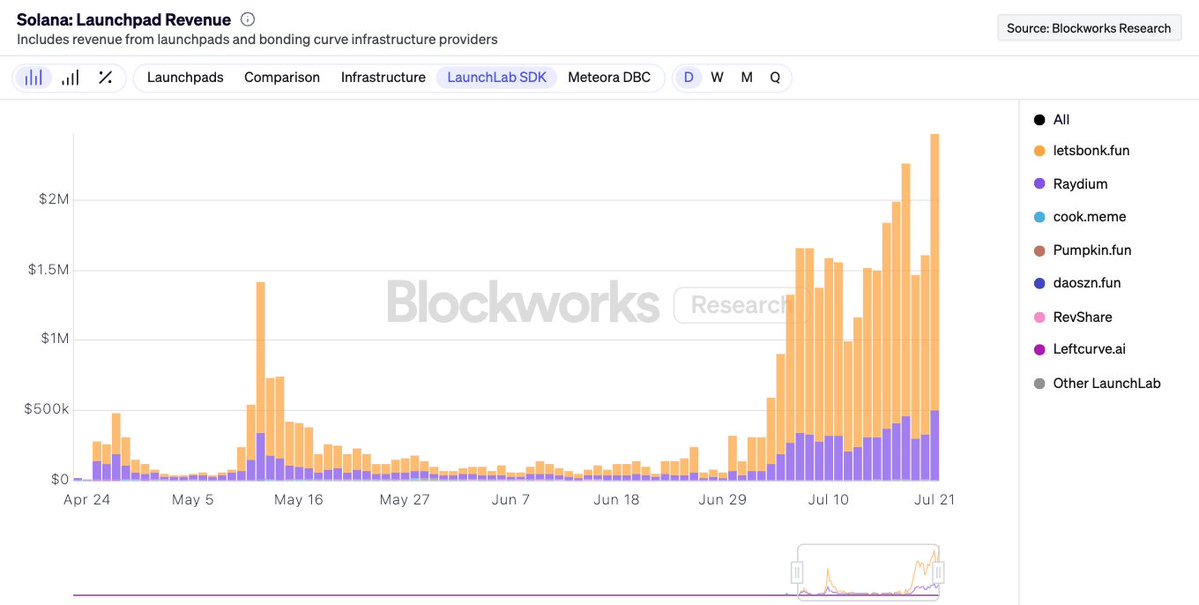1199x605 pixels.
Task: Open the Meteora DBC tab
Action: (609, 77)
